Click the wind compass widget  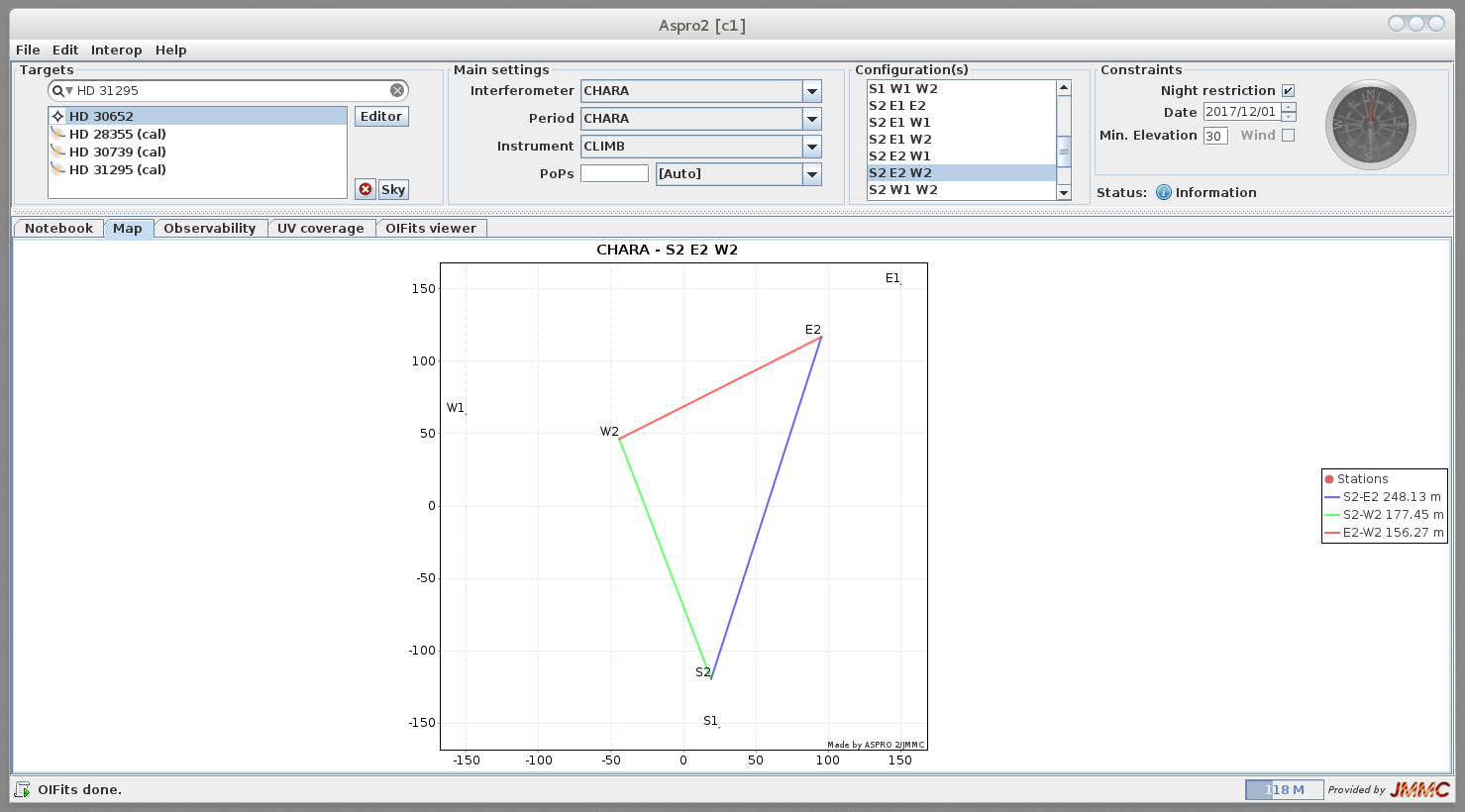(x=1371, y=126)
